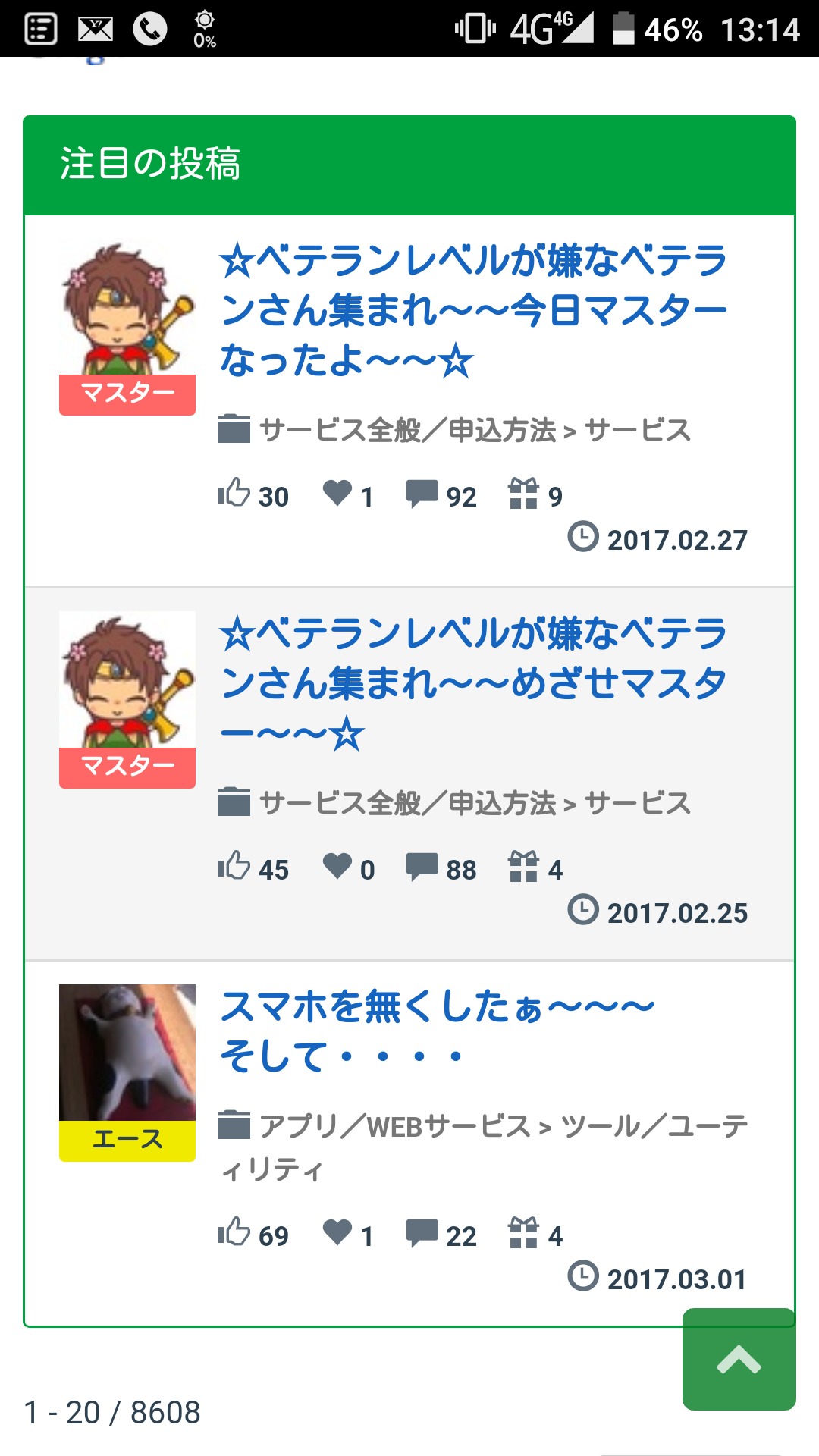Open category アプリ／WEBサービス > ツール／ユーティリティ
Image resolution: width=819 pixels, height=1456 pixels.
pyautogui.click(x=483, y=1147)
